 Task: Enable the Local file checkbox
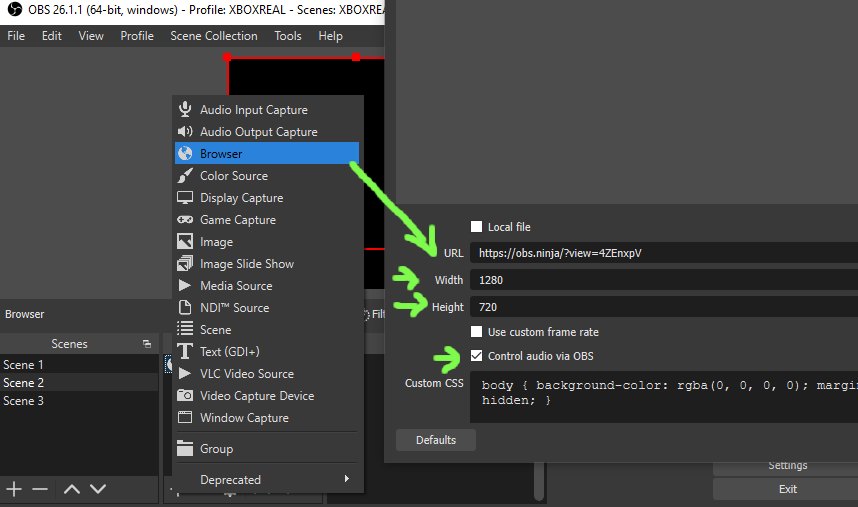477,226
